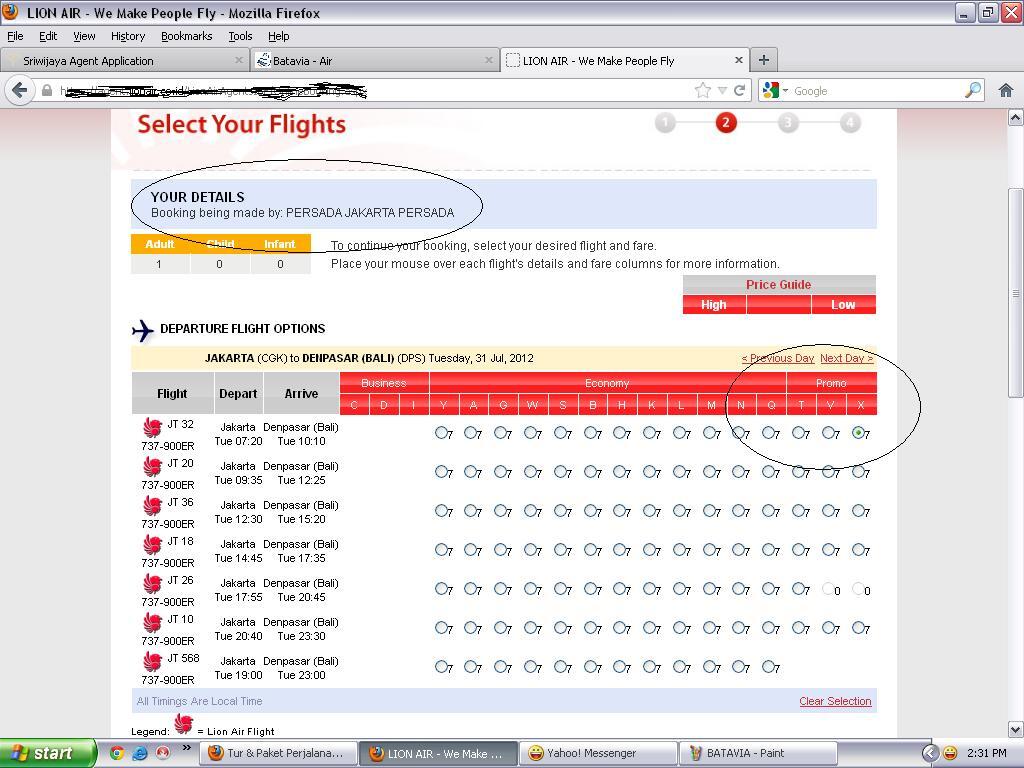Click the page scroll up arrow
This screenshot has width=1024, height=768.
(x=1016, y=118)
